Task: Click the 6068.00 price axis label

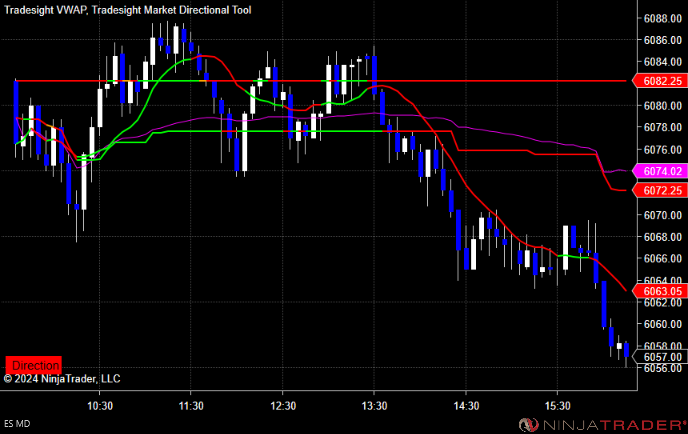Action: coord(663,237)
